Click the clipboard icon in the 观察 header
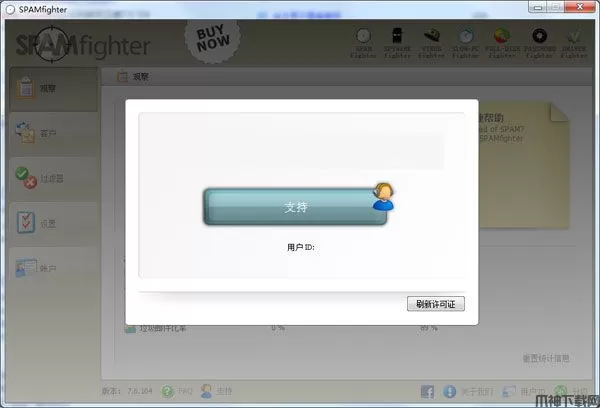Screen dimensions: 600x408 click(122, 76)
